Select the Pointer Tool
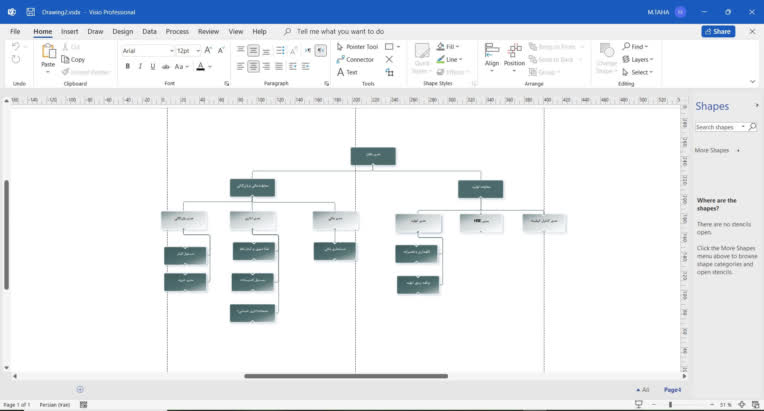 point(357,47)
